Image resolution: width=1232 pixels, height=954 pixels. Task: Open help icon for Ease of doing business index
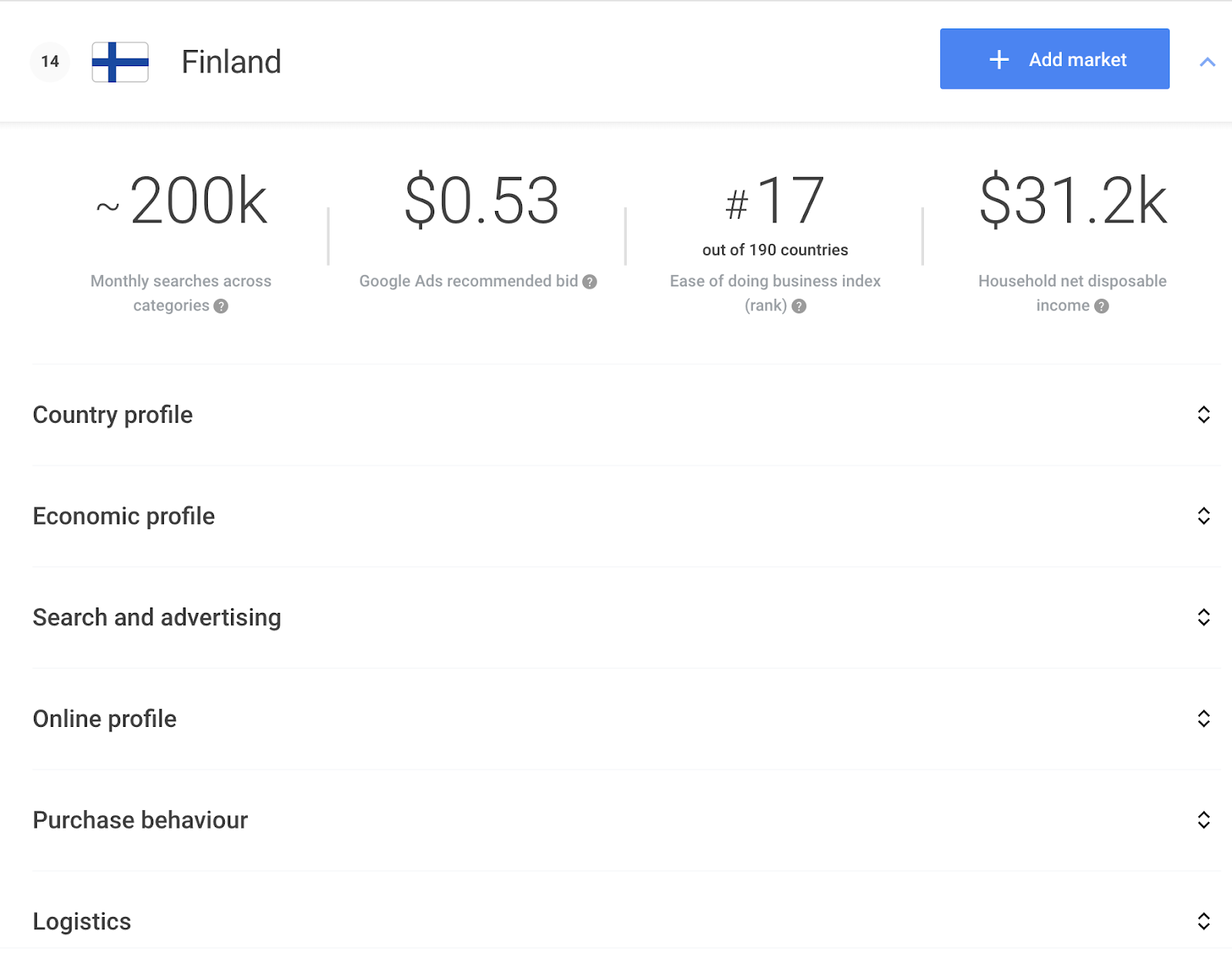[799, 306]
